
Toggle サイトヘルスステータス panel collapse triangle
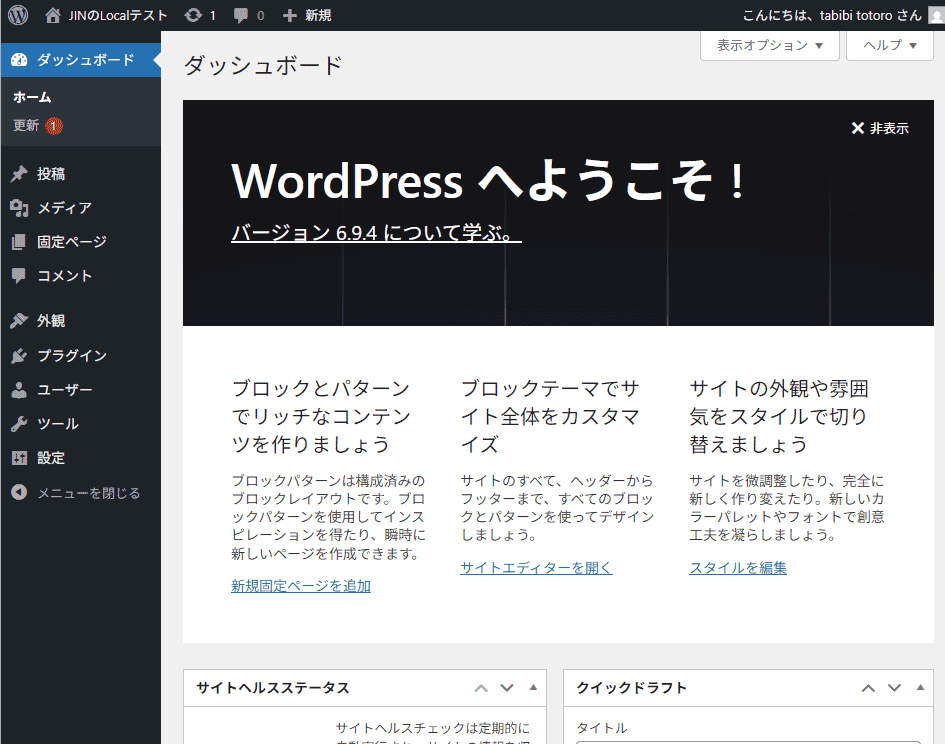click(x=533, y=688)
